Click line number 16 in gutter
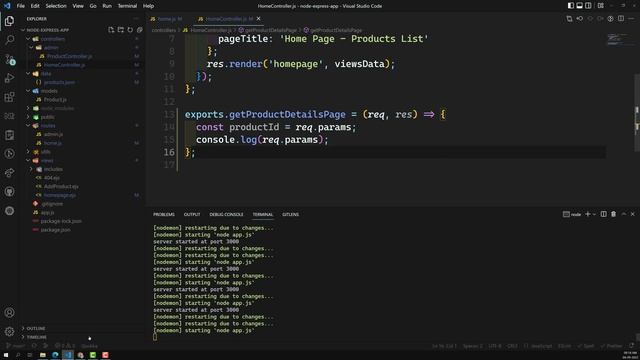Image resolution: width=640 pixels, height=360 pixels. pos(169,152)
